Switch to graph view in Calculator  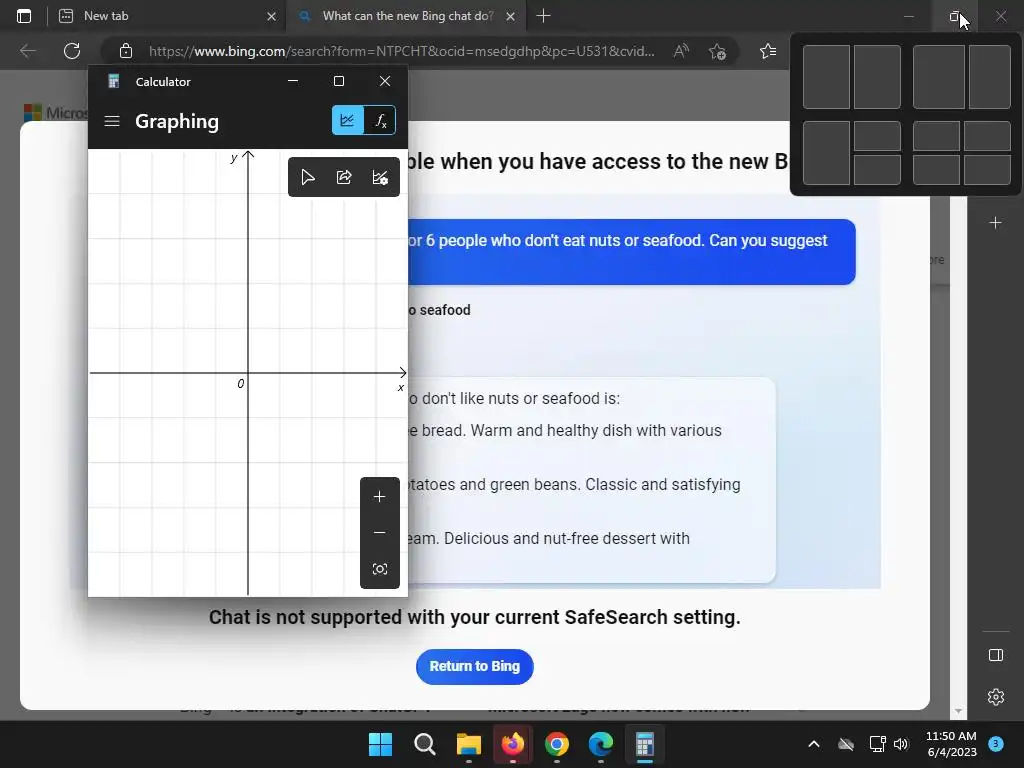tap(347, 121)
